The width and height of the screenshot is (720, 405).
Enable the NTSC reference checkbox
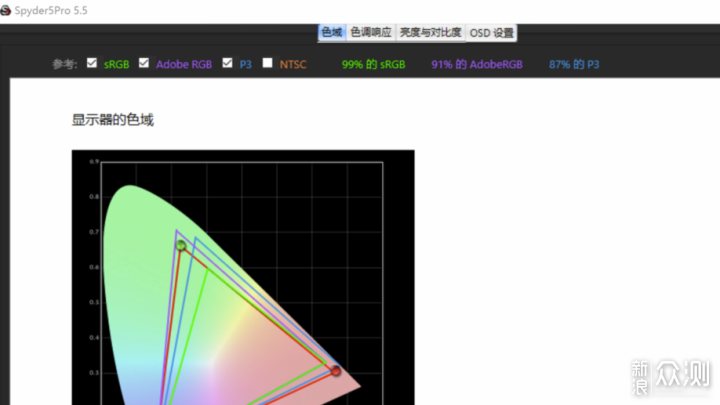point(267,63)
